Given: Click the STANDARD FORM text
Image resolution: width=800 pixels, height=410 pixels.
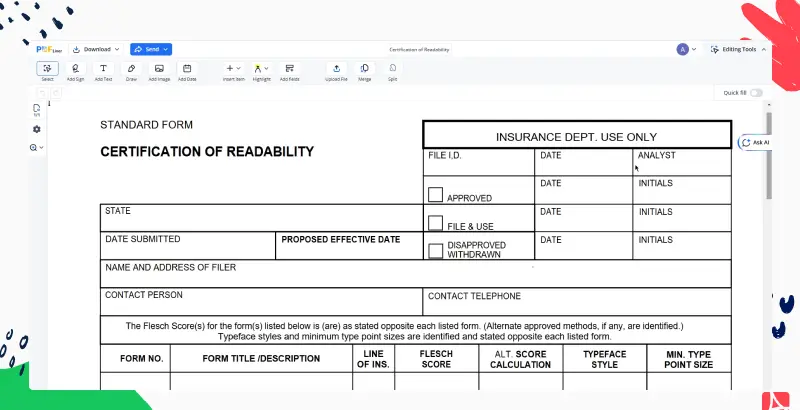Looking at the screenshot, I should [146, 125].
